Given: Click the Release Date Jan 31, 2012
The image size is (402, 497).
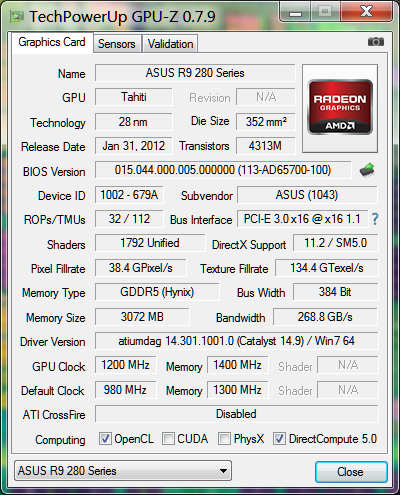Looking at the screenshot, I should (134, 146).
